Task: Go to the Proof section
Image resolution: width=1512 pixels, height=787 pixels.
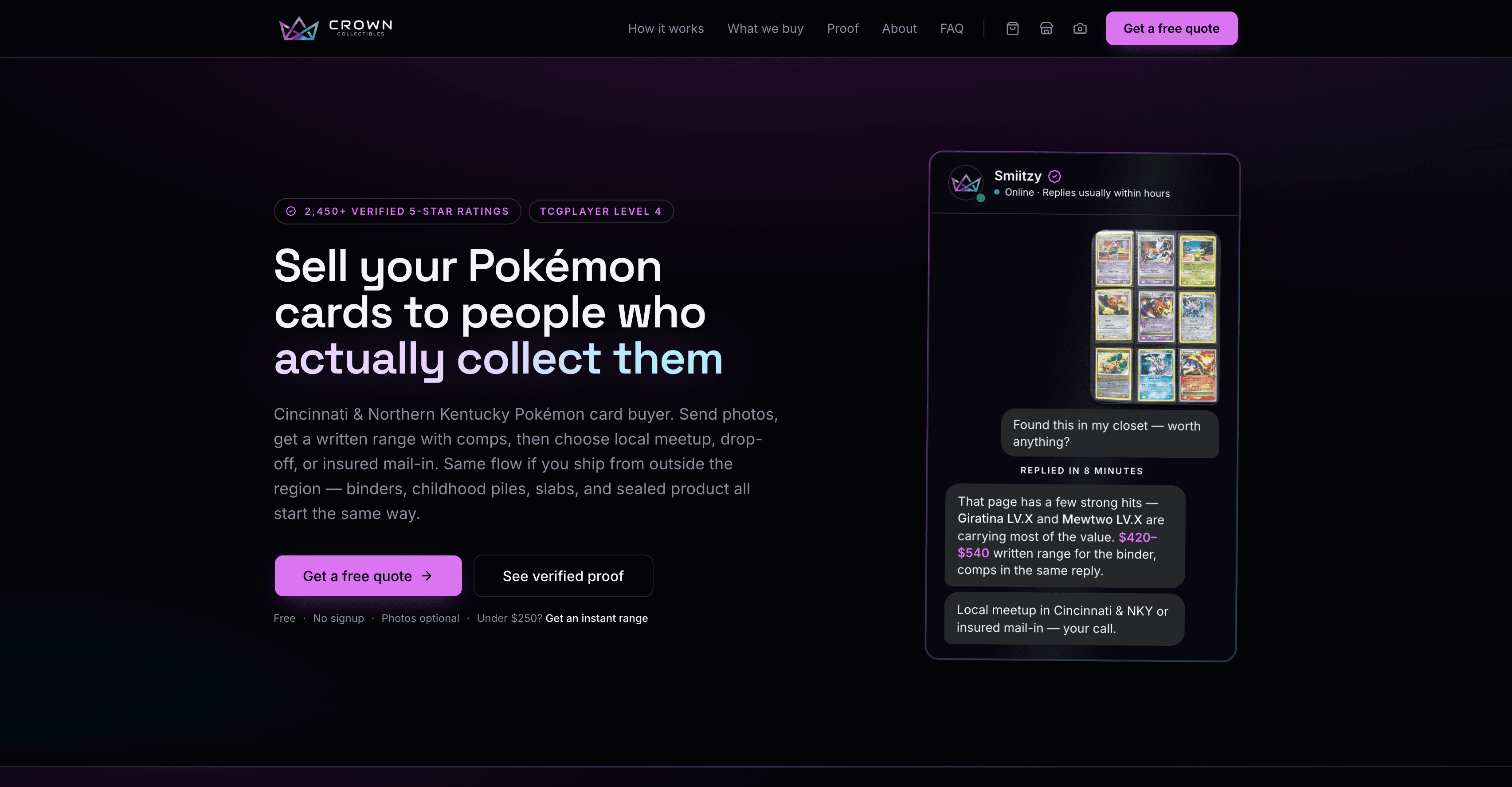Action: 842,28
